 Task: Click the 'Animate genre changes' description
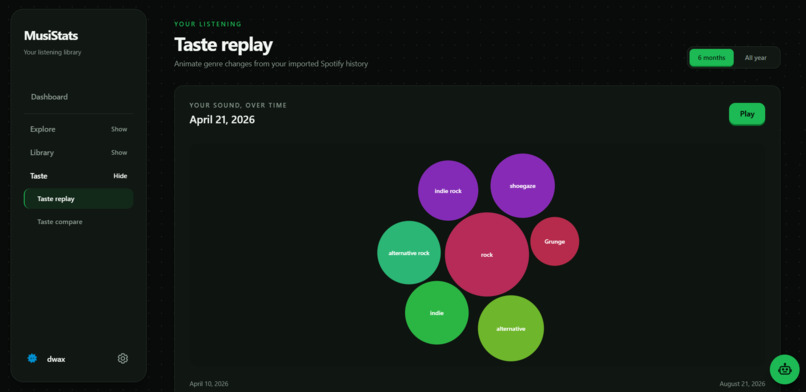pyautogui.click(x=271, y=64)
